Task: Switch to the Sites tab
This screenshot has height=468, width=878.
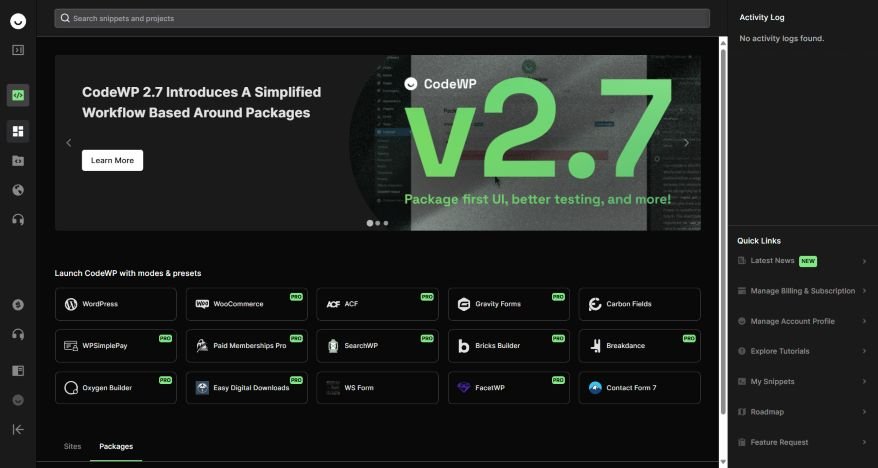Action: (72, 446)
